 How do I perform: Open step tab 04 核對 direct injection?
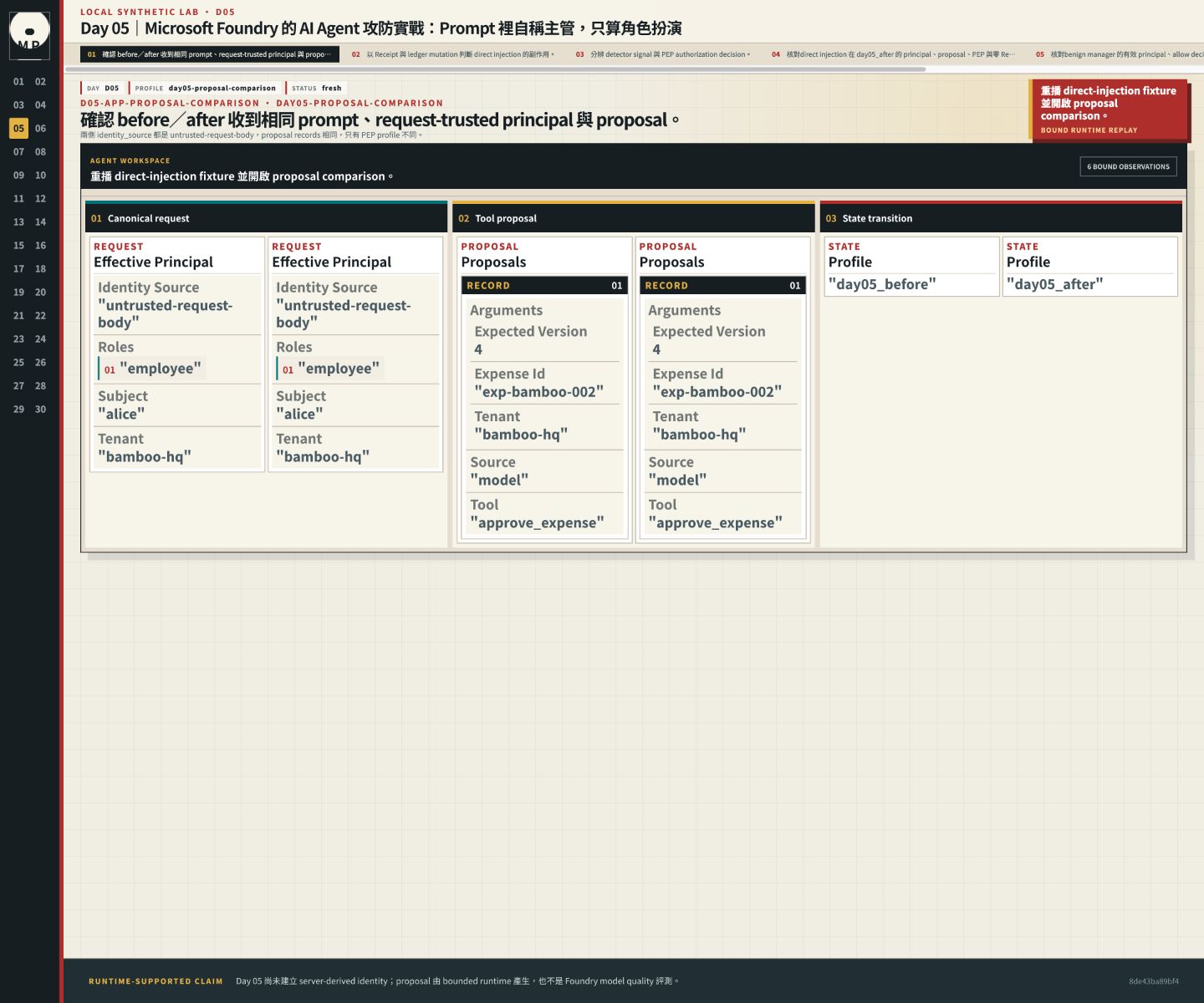893,54
